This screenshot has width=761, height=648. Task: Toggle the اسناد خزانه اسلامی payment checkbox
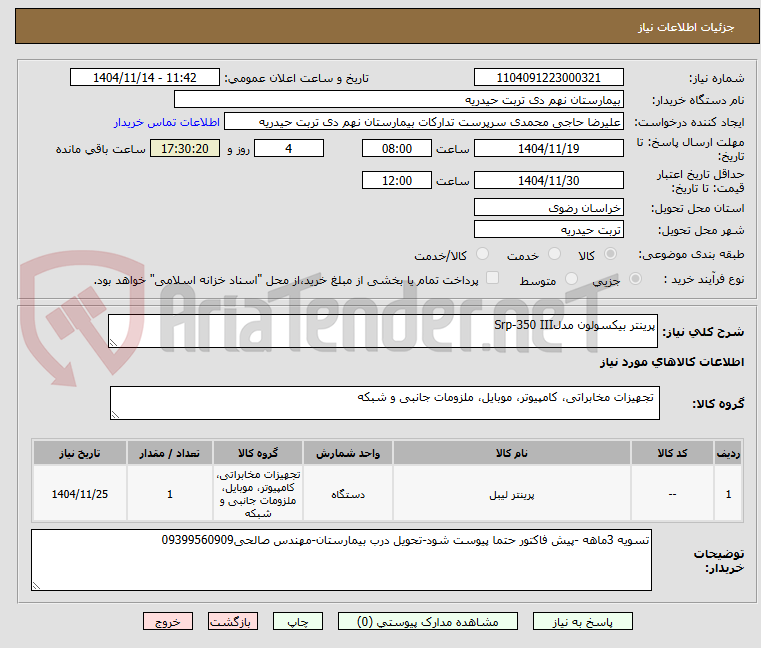coord(492,278)
